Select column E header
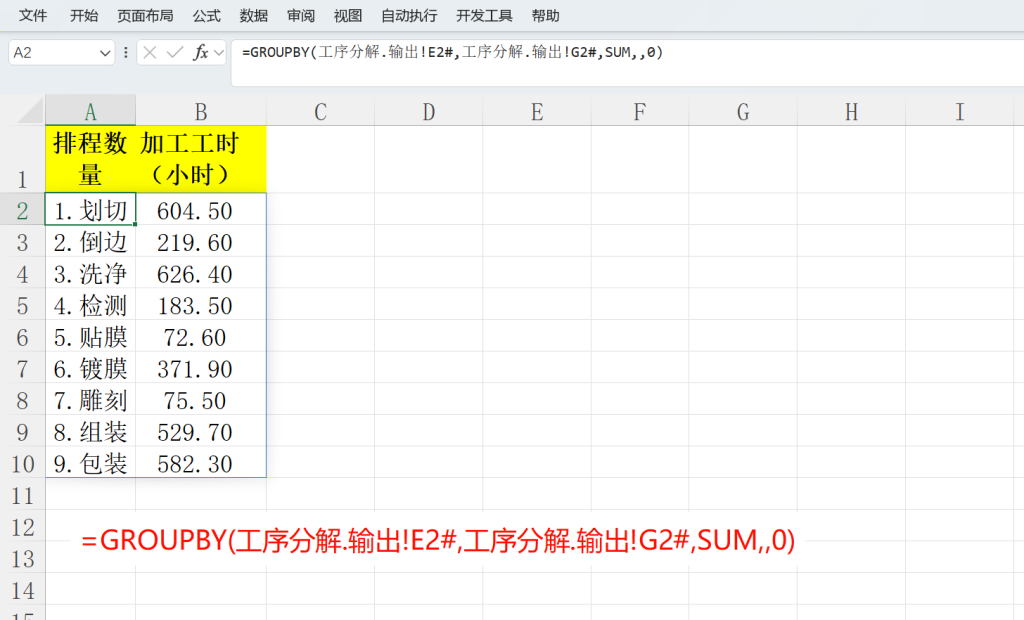The image size is (1024, 620). click(x=537, y=112)
